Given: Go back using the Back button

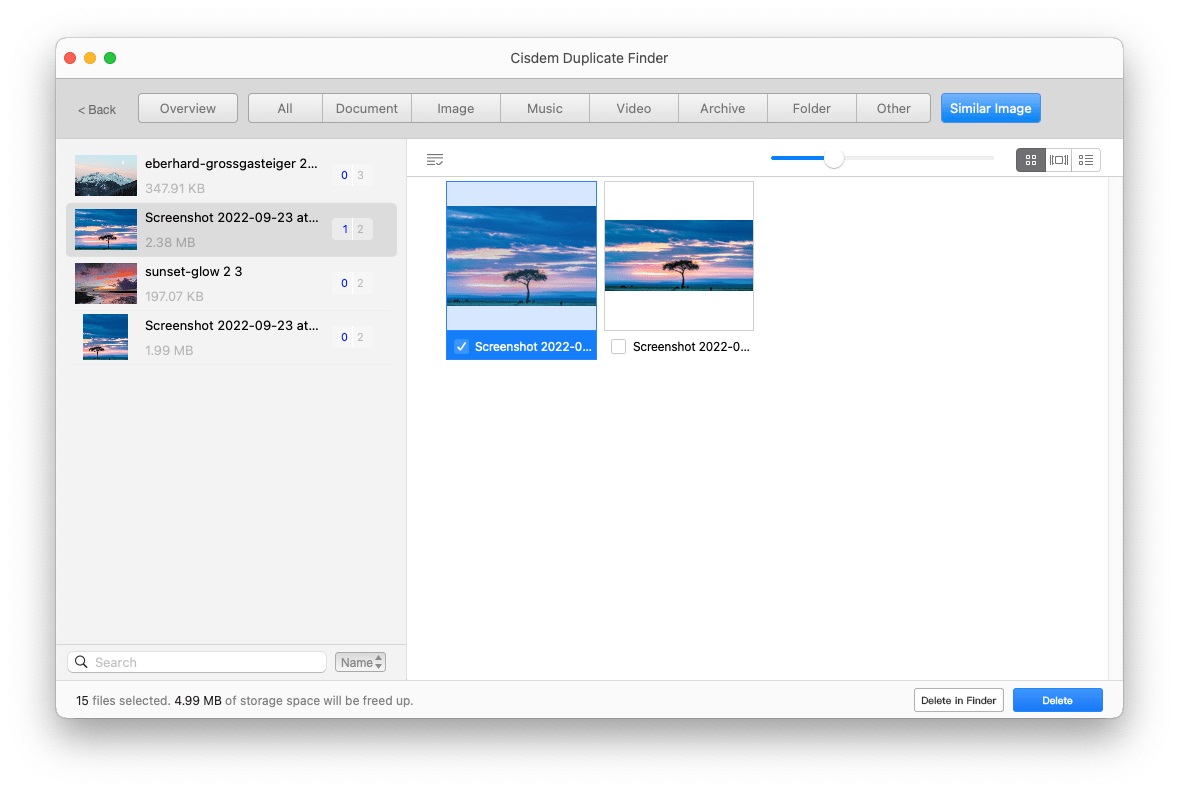Looking at the screenshot, I should [96, 108].
